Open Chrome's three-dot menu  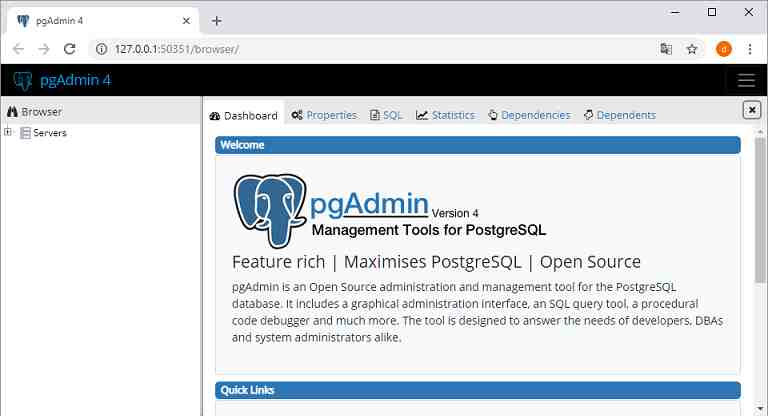point(750,49)
